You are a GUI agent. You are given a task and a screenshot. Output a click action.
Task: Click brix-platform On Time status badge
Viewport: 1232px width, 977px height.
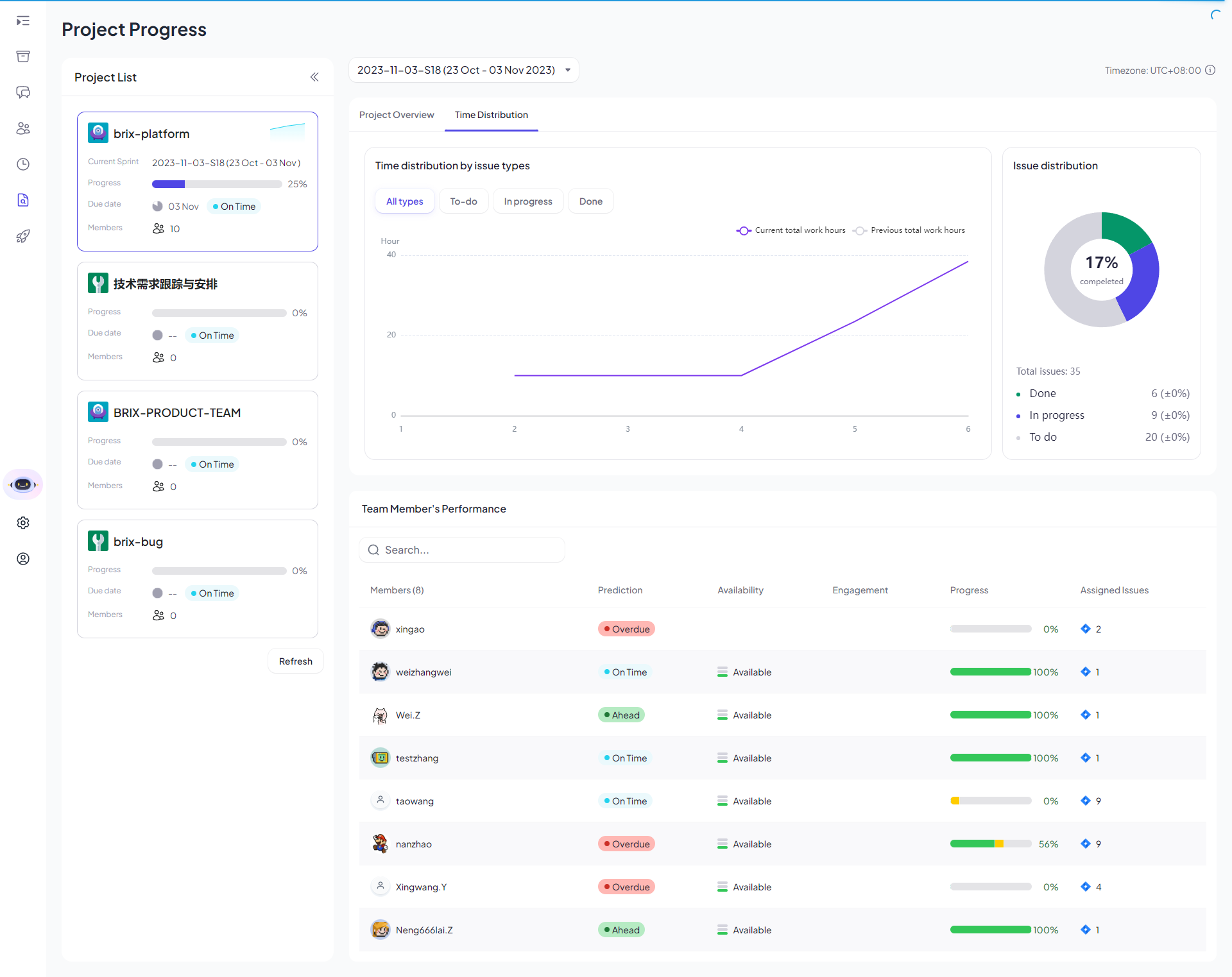[x=234, y=207]
